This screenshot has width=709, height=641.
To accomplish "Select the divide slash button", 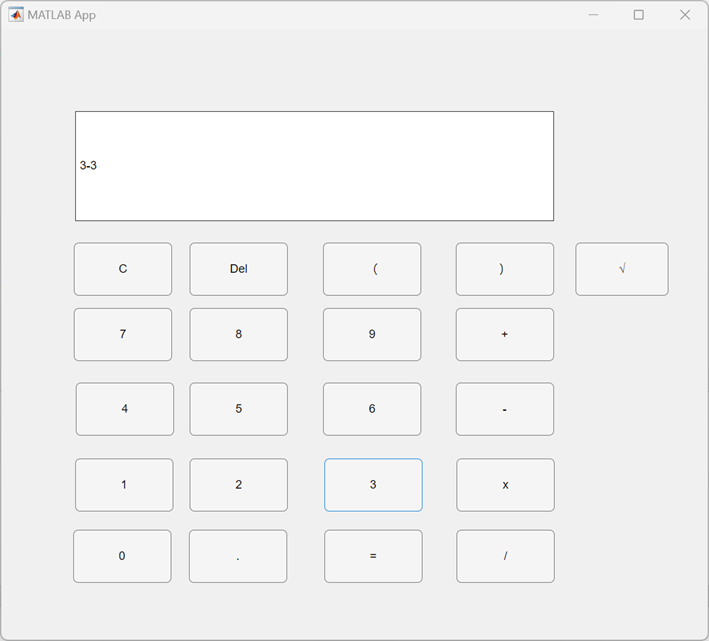I will (x=506, y=556).
